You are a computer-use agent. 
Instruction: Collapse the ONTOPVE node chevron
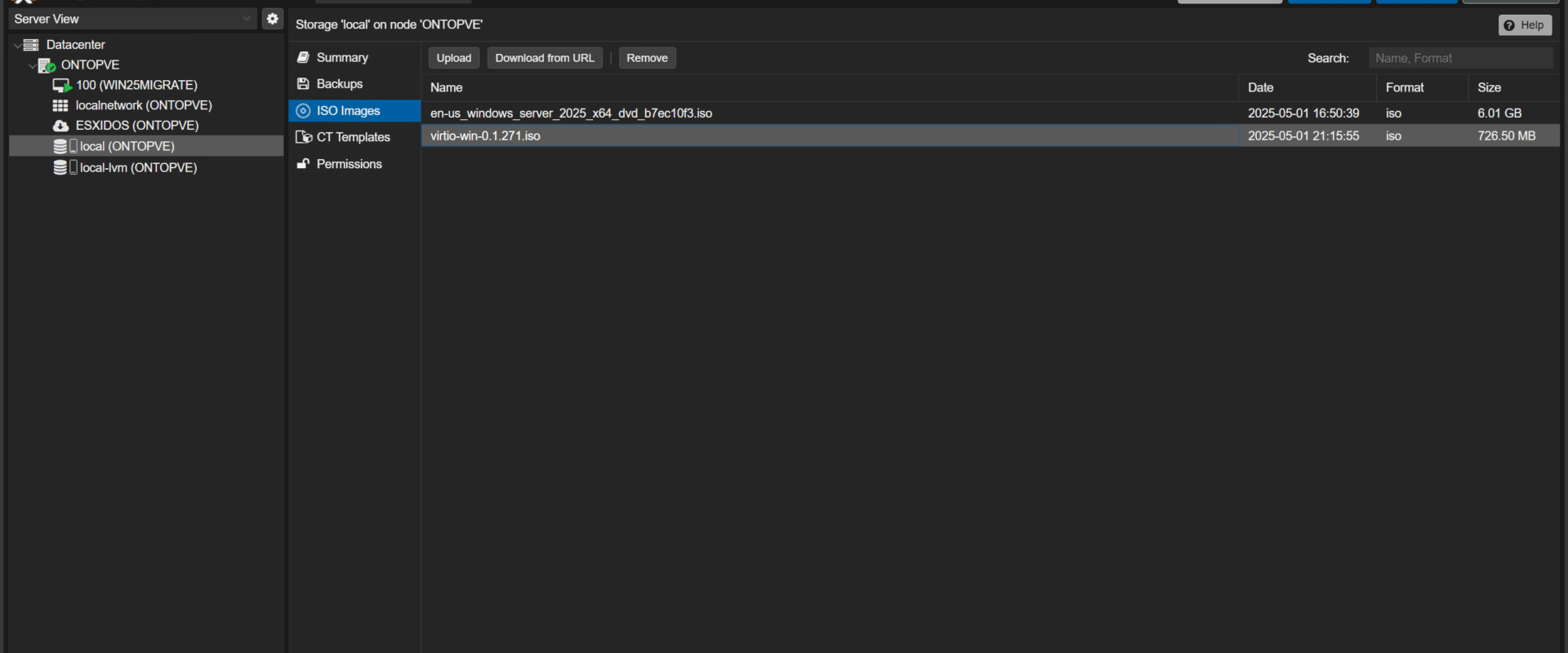tap(32, 65)
